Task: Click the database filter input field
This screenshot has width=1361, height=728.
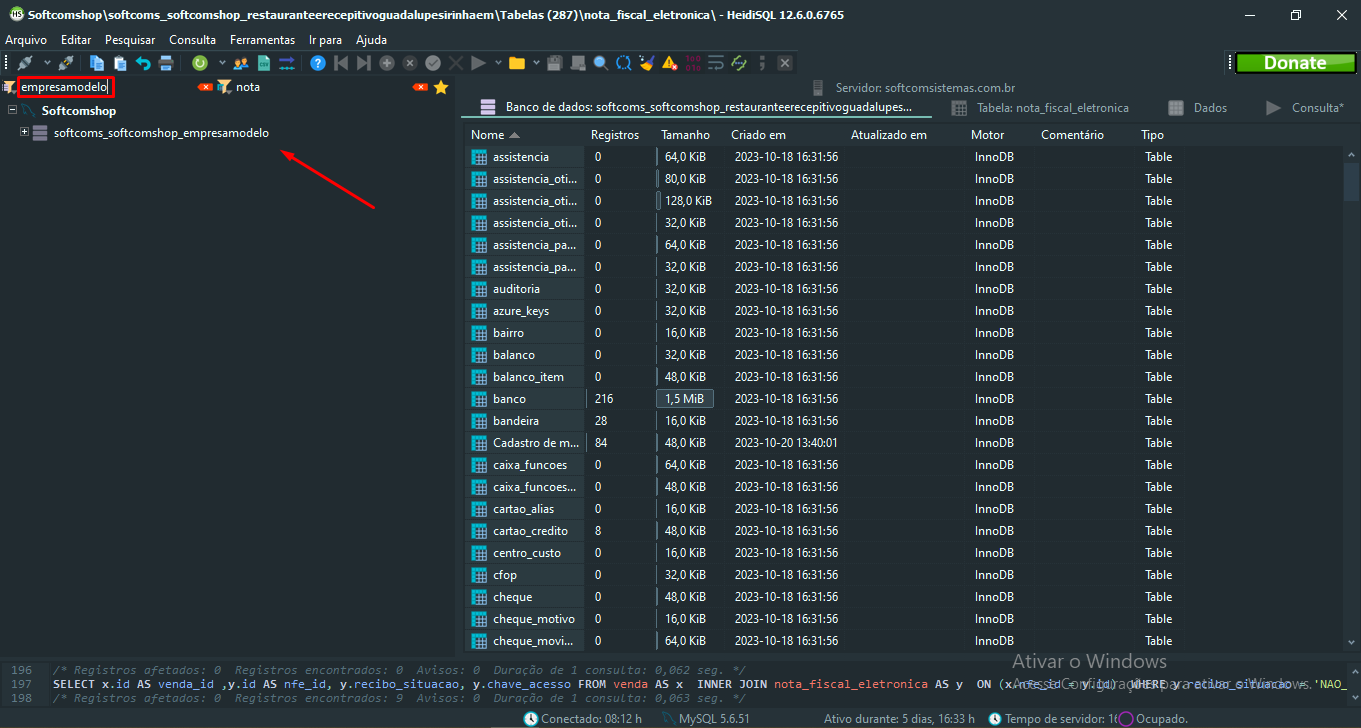Action: click(x=64, y=87)
